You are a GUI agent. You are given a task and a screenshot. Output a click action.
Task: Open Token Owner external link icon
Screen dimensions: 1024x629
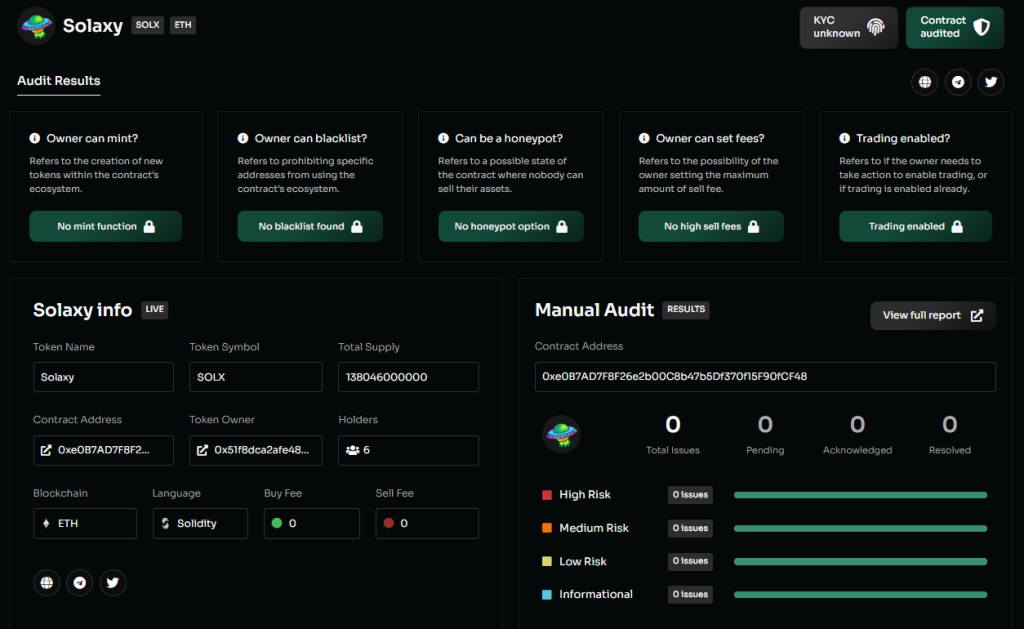[202, 450]
